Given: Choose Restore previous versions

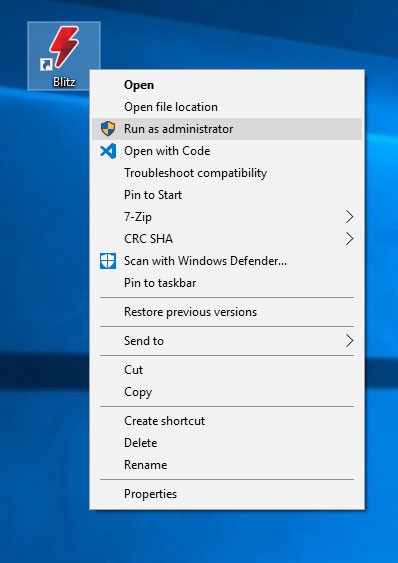Looking at the screenshot, I should (x=227, y=312).
